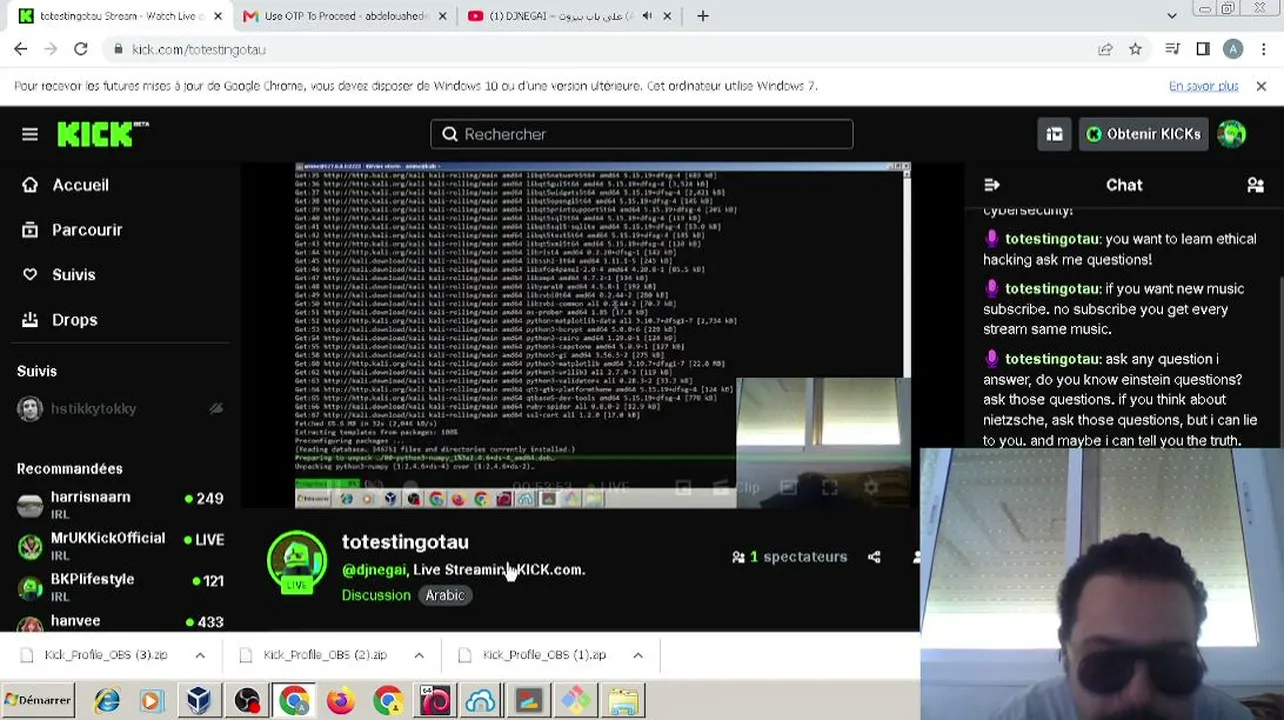
Task: Open the file explorer folder in taskbar
Action: pyautogui.click(x=623, y=700)
